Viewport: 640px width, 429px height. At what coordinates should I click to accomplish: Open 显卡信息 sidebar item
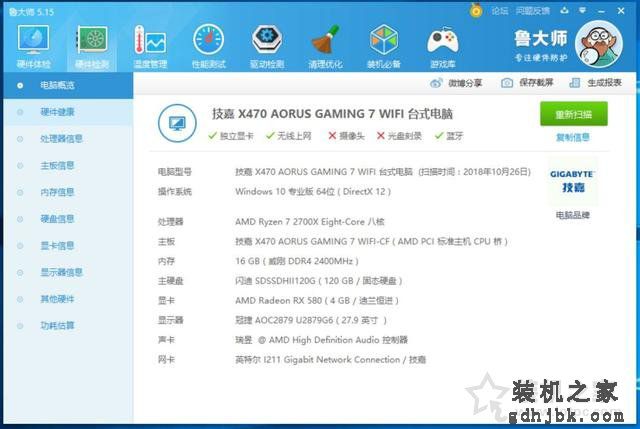point(68,246)
